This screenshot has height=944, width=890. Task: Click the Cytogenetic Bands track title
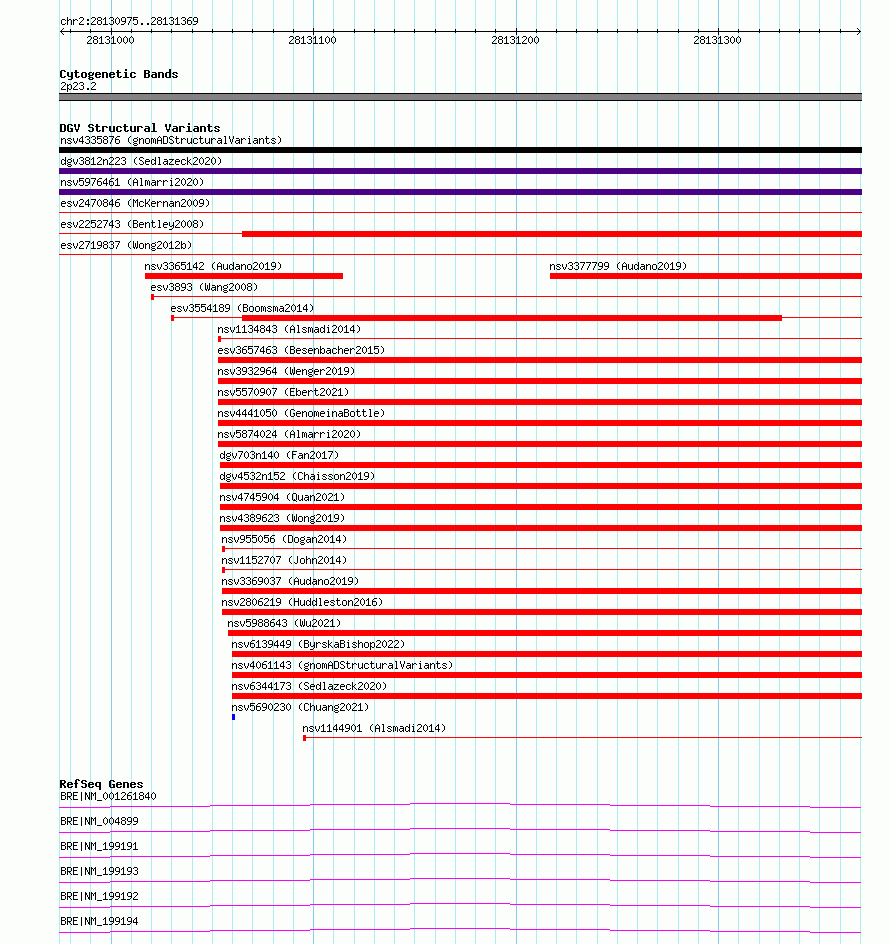click(119, 74)
